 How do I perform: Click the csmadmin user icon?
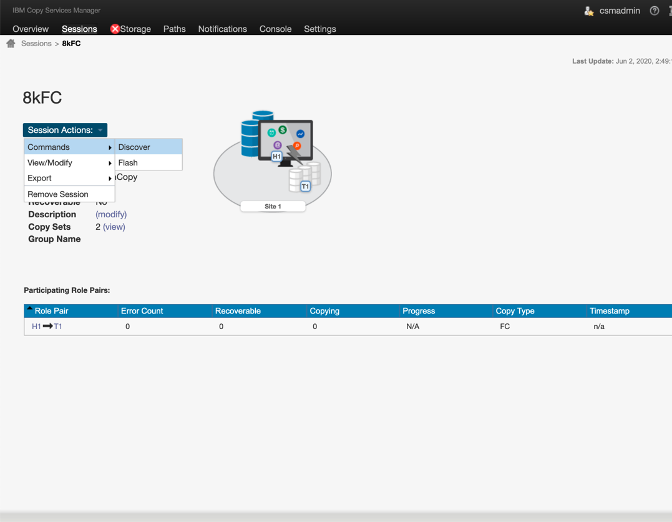589,11
